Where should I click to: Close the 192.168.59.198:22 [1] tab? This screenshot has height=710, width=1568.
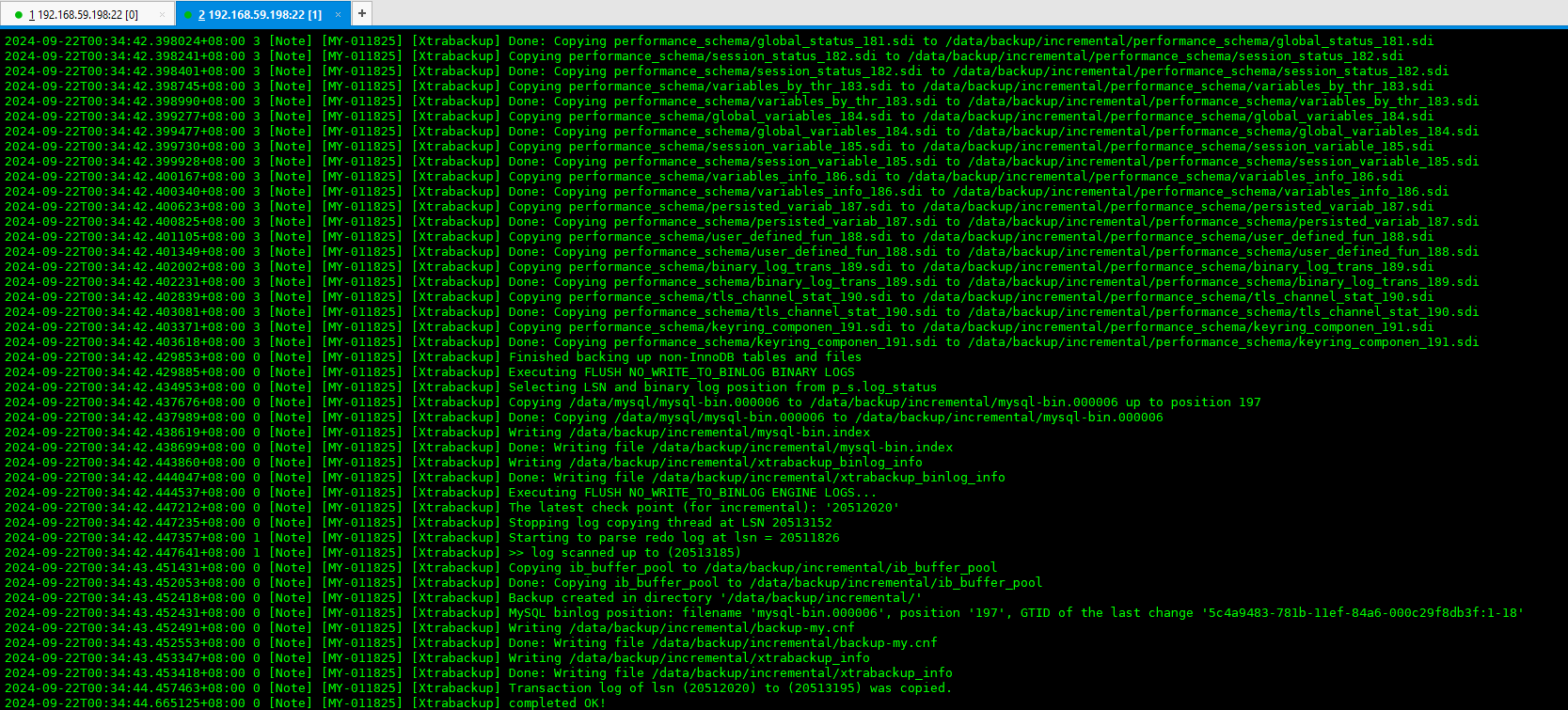338,14
